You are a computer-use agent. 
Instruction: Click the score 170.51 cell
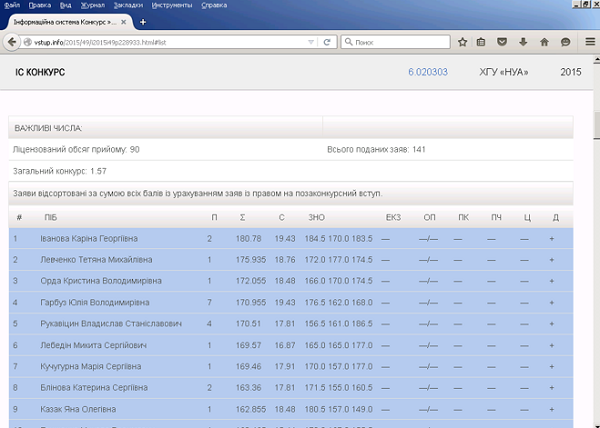[248, 324]
